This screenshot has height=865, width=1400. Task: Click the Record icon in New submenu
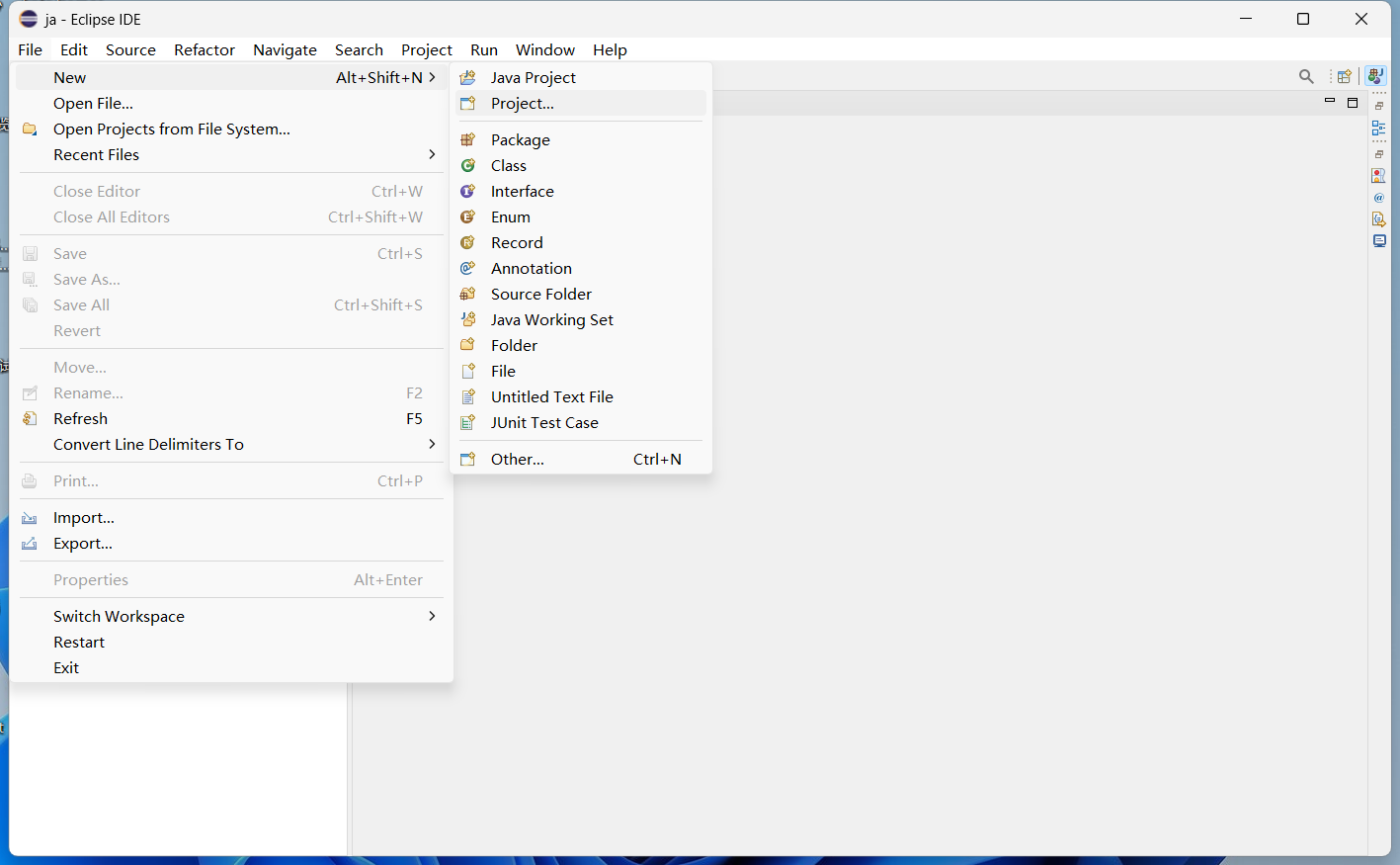pyautogui.click(x=468, y=242)
